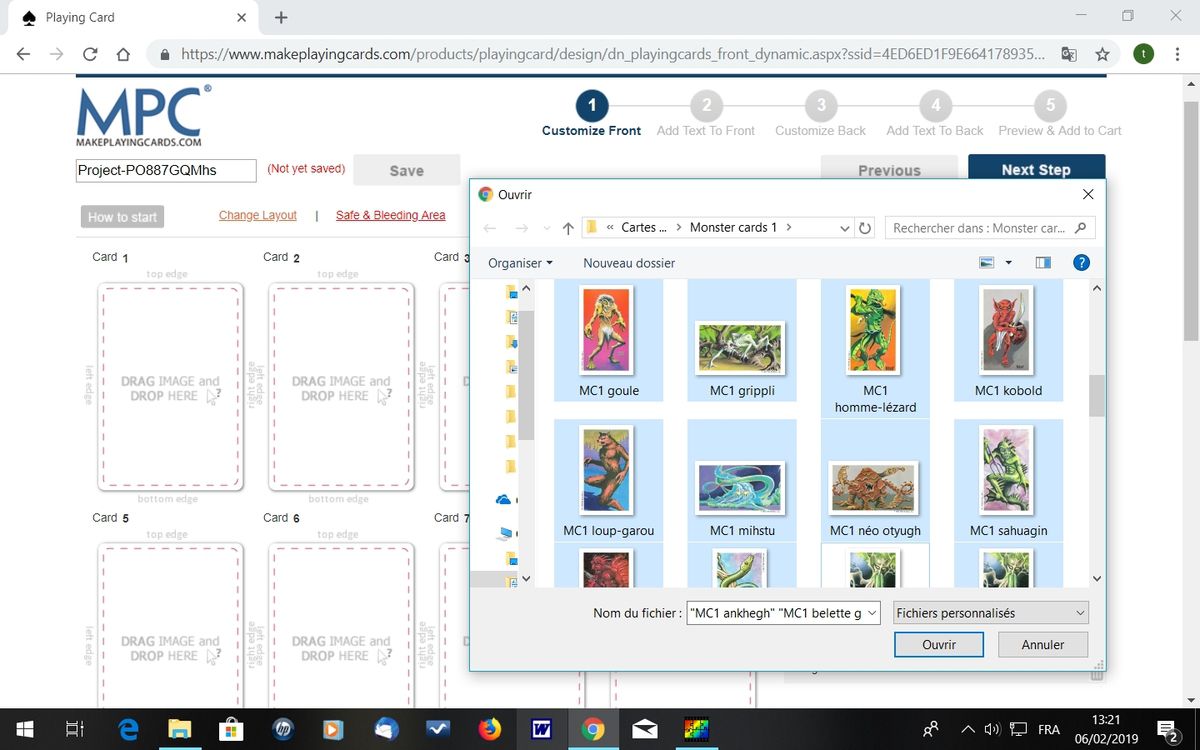This screenshot has height=750, width=1200.
Task: Open Microsoft Store from the taskbar
Action: pyautogui.click(x=231, y=729)
